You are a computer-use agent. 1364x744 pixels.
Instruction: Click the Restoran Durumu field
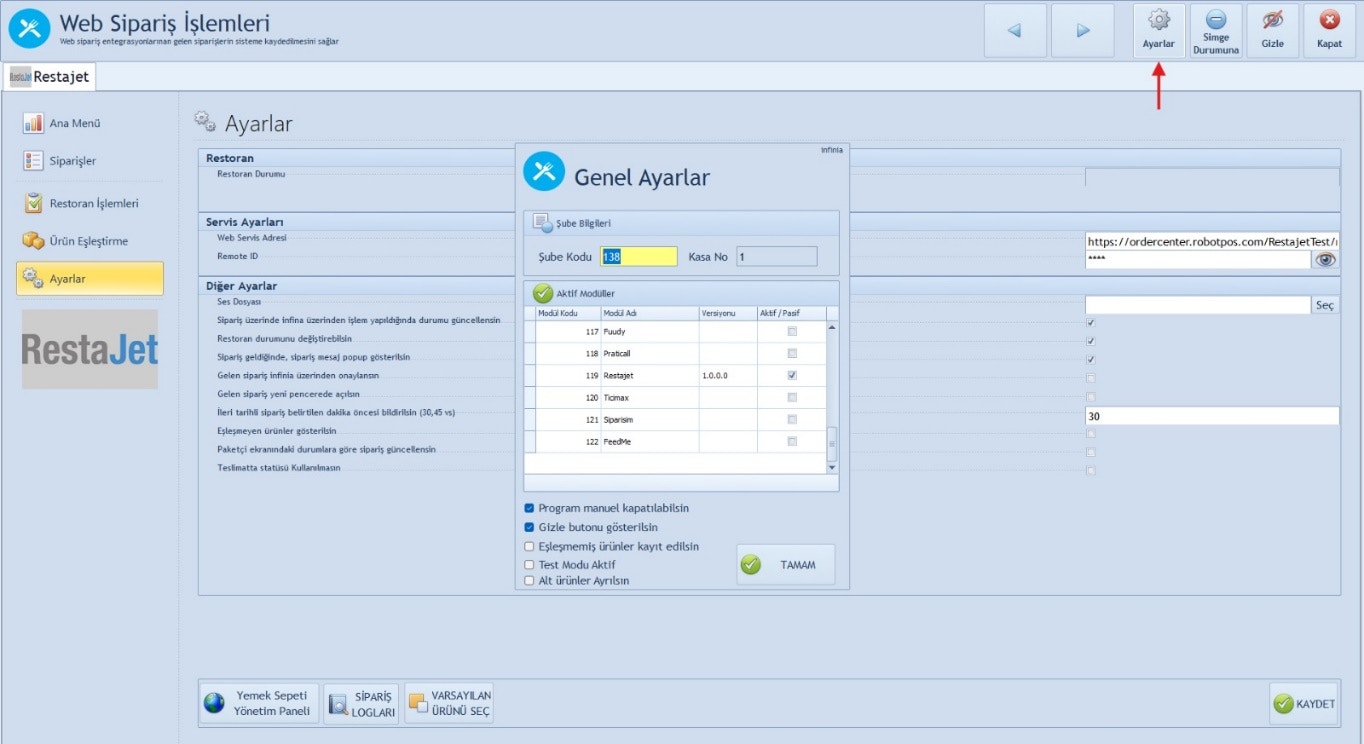pyautogui.click(x=1212, y=177)
